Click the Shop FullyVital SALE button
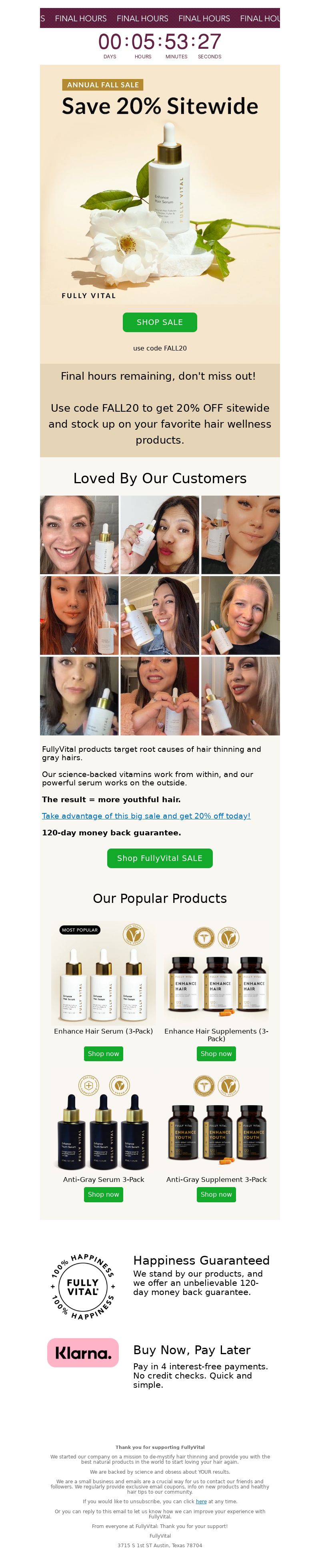This screenshot has width=320, height=1568. pos(160,858)
